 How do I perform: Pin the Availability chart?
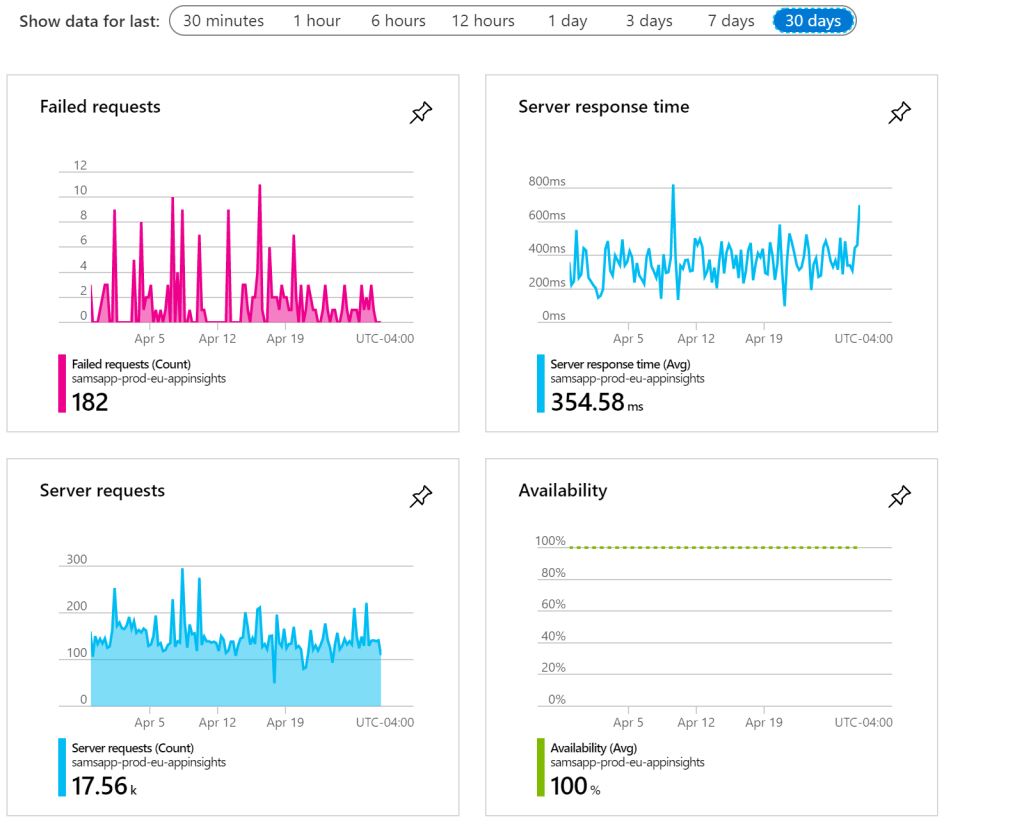[900, 497]
